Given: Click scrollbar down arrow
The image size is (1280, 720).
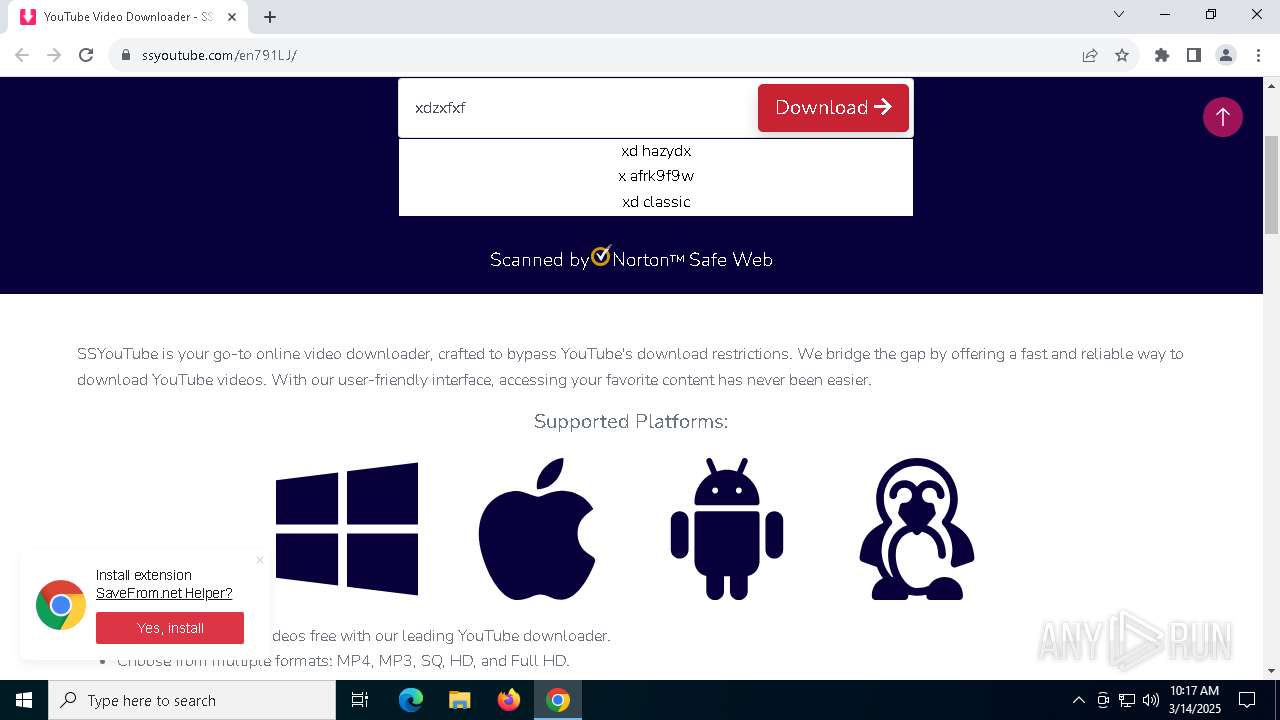Looking at the screenshot, I should (x=1271, y=671).
